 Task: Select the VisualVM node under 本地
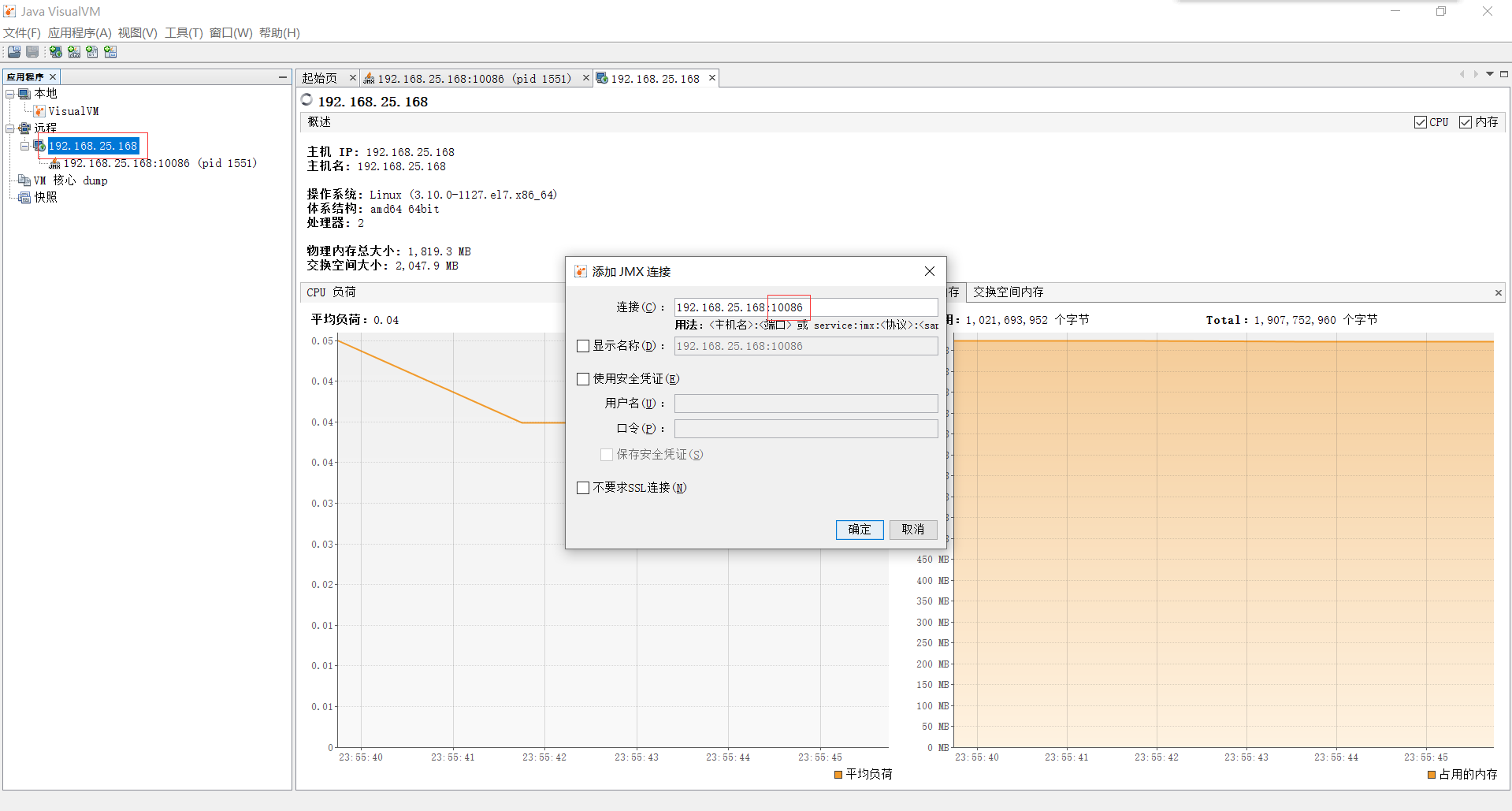(73, 111)
